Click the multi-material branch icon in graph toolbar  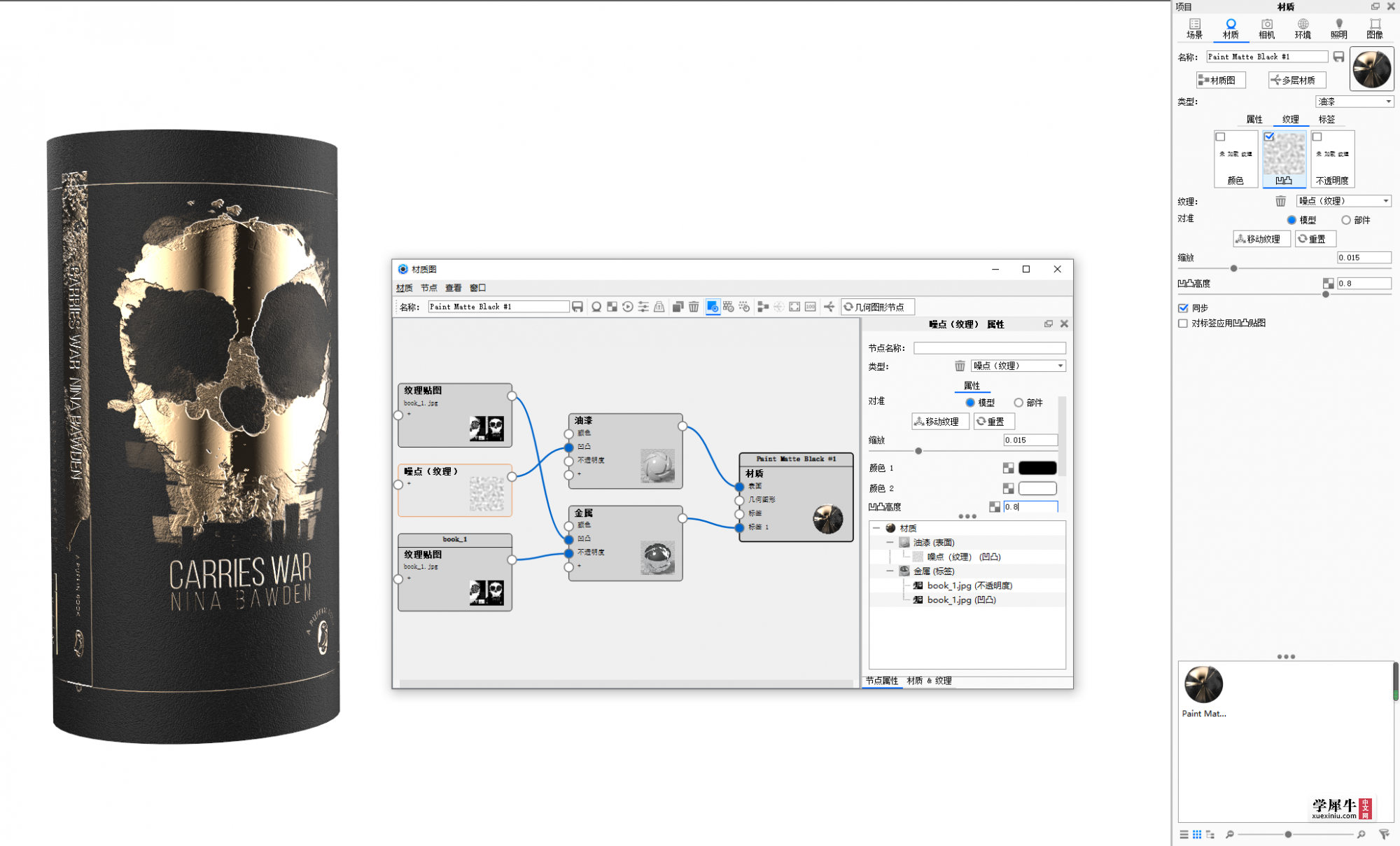click(x=829, y=307)
